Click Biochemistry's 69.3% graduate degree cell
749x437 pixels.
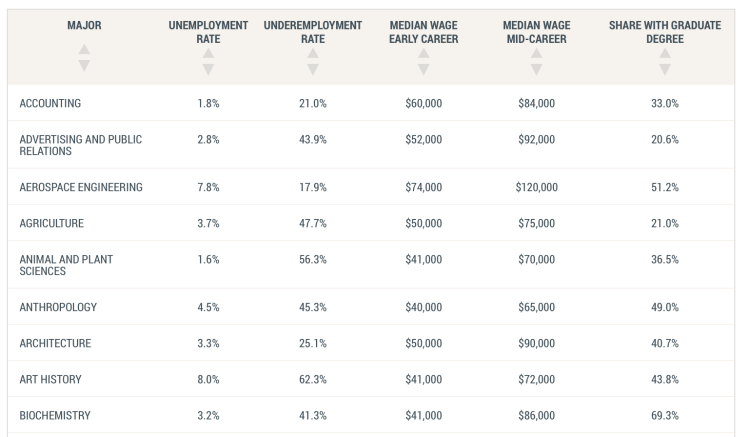665,415
